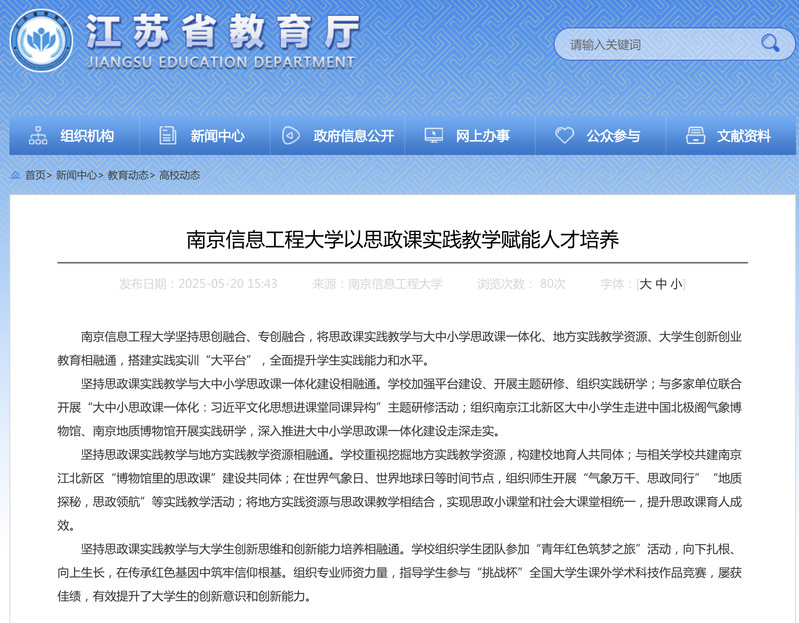This screenshot has width=799, height=623.
Task: Open 教育动态 breadcrumb link
Action: point(128,175)
